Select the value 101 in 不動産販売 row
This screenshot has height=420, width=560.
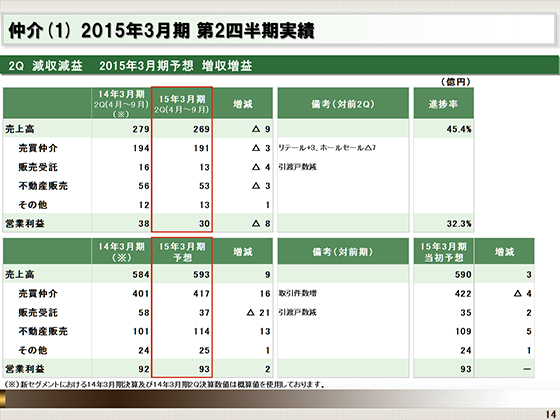[141, 331]
